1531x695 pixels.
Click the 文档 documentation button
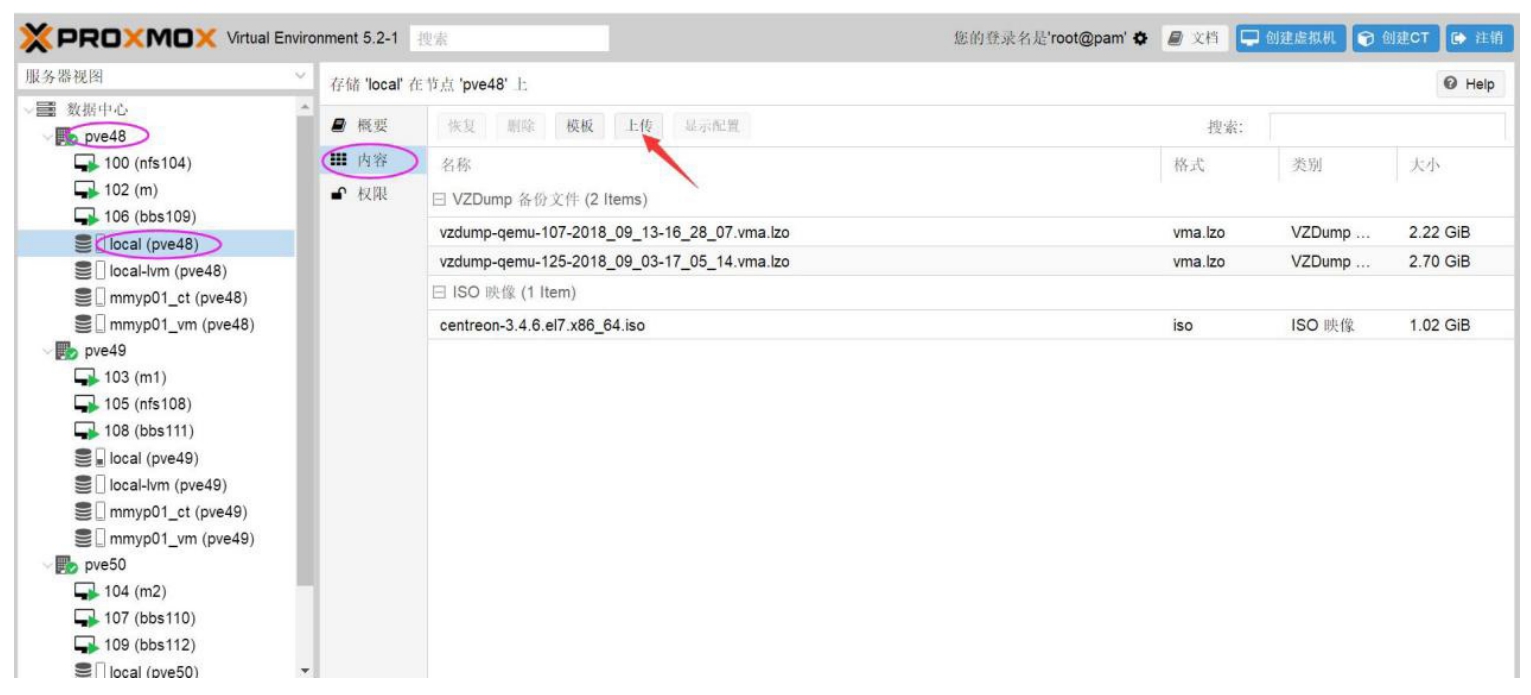click(1193, 38)
